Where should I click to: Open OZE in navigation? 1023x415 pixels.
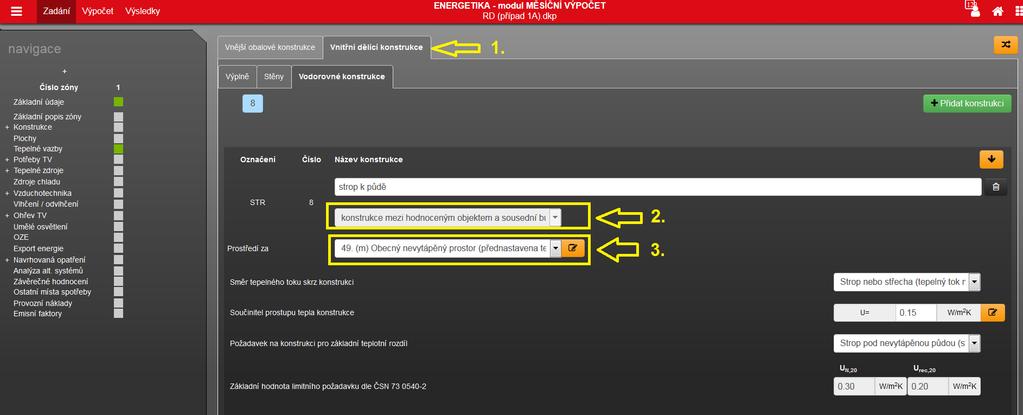point(21,238)
